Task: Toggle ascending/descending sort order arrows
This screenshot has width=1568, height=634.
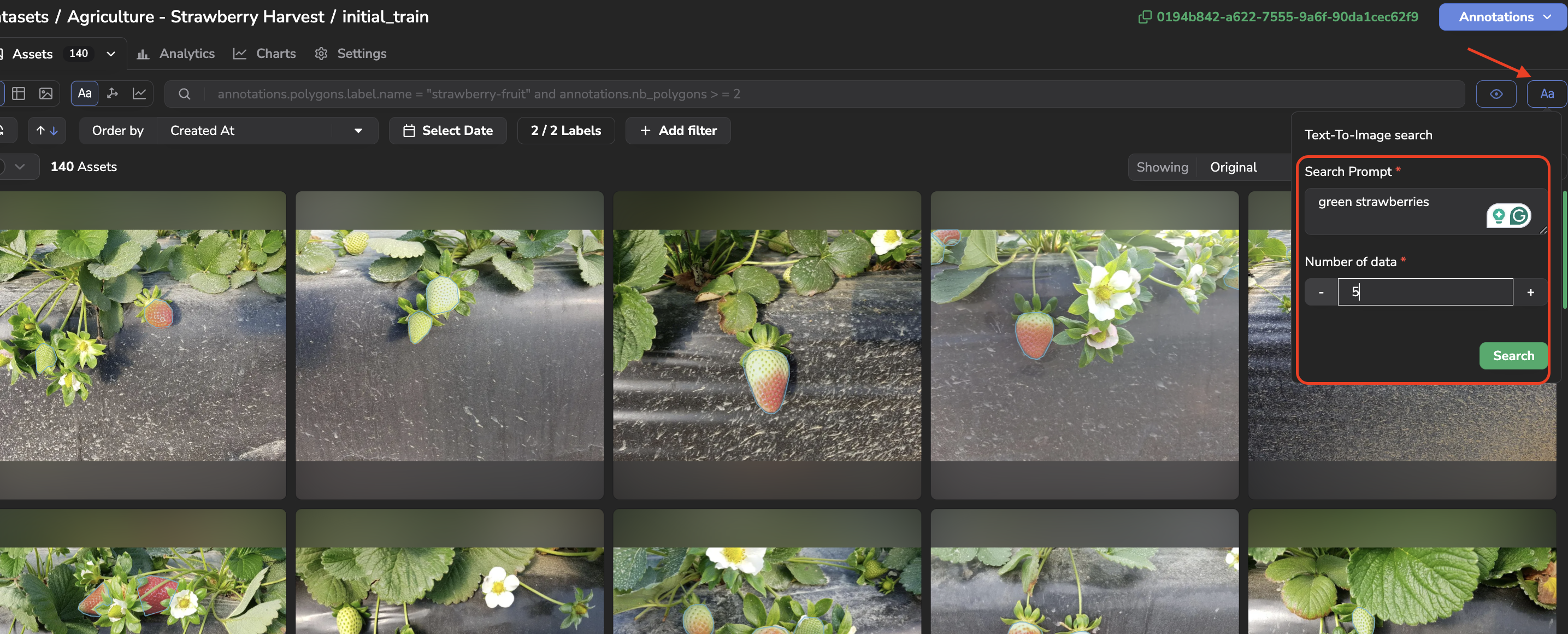Action: click(47, 130)
